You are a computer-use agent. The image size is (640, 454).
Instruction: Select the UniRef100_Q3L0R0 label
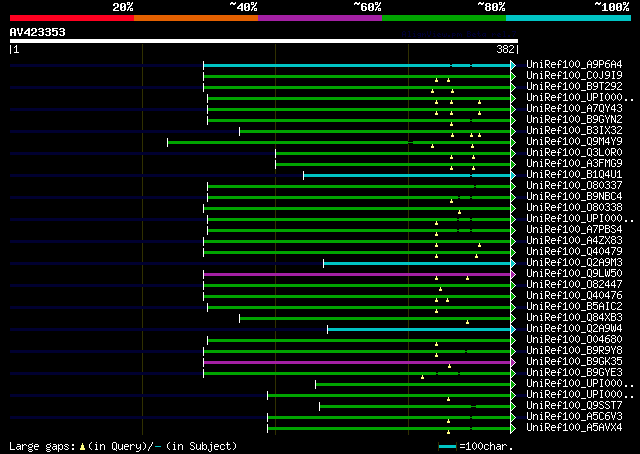pyautogui.click(x=574, y=153)
